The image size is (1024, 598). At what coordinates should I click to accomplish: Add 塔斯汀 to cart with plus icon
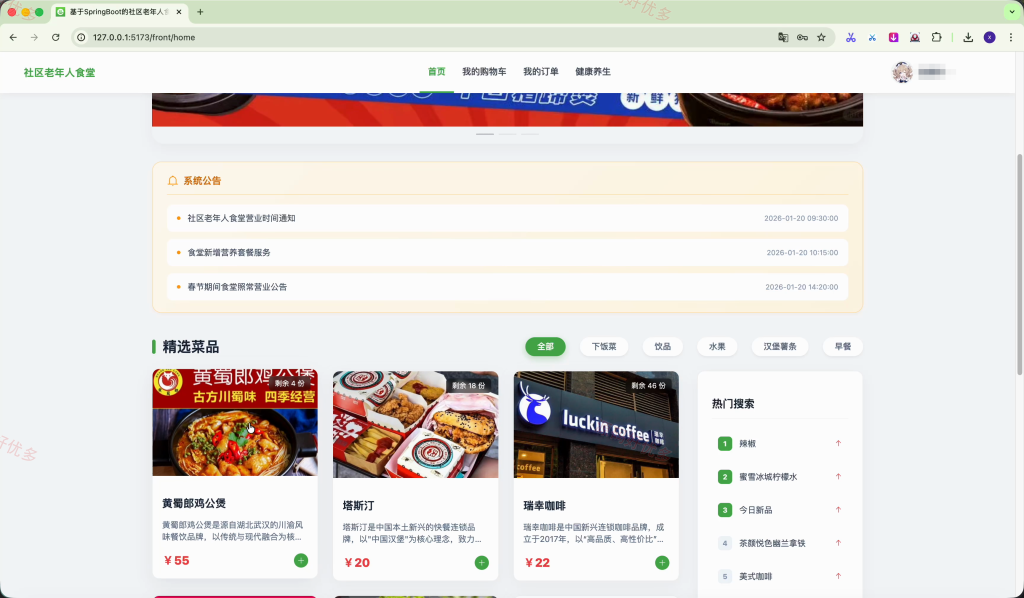tap(481, 563)
